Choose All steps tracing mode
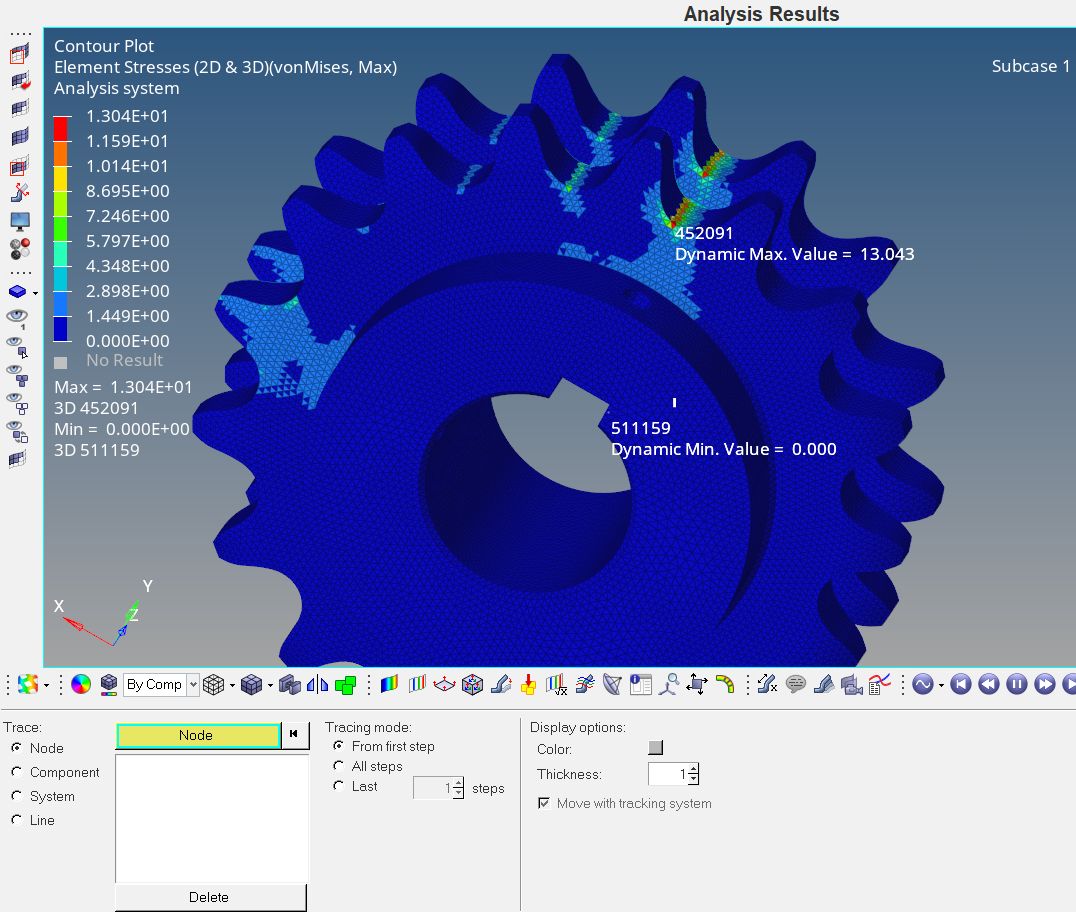Viewport: 1076px width, 912px height. pyautogui.click(x=339, y=766)
